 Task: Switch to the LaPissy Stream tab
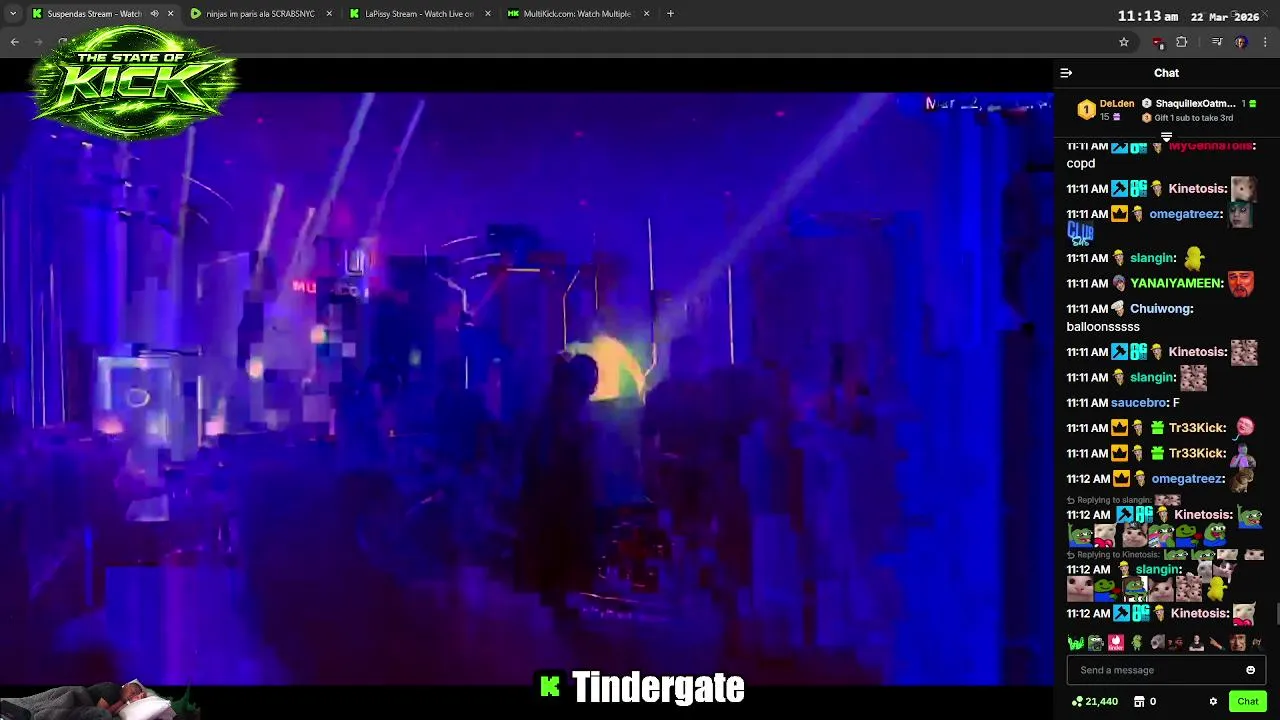coord(418,14)
